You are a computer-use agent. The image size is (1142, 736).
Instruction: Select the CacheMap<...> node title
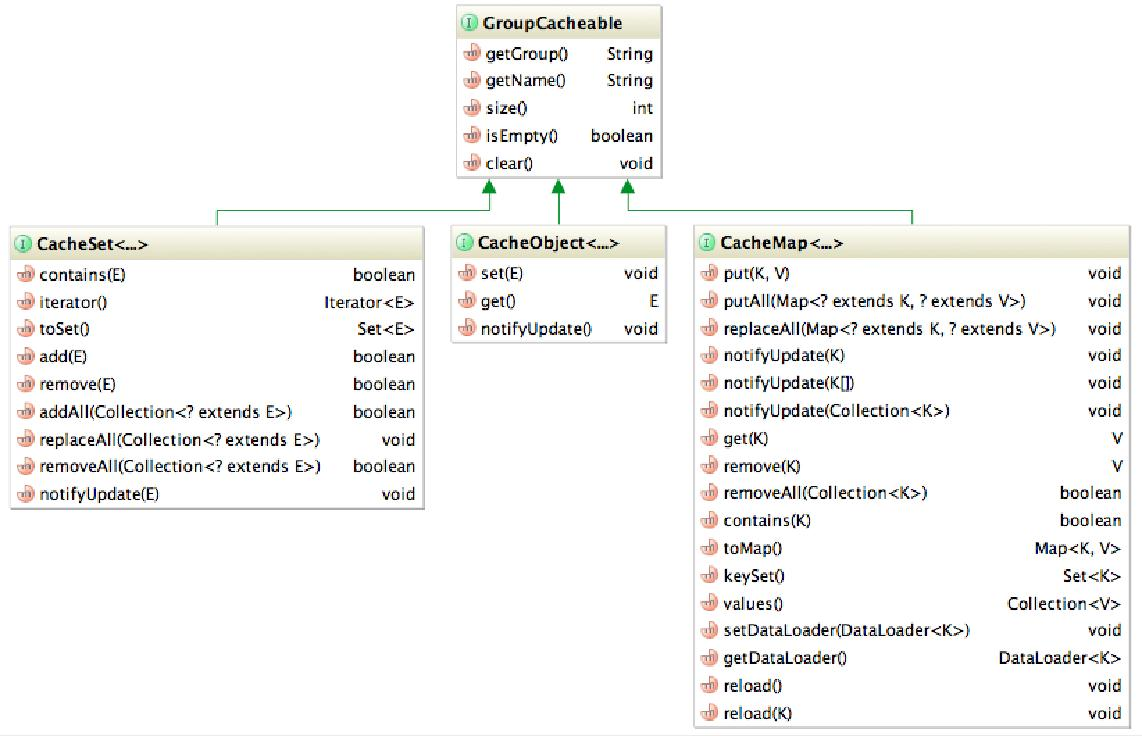tap(781, 243)
